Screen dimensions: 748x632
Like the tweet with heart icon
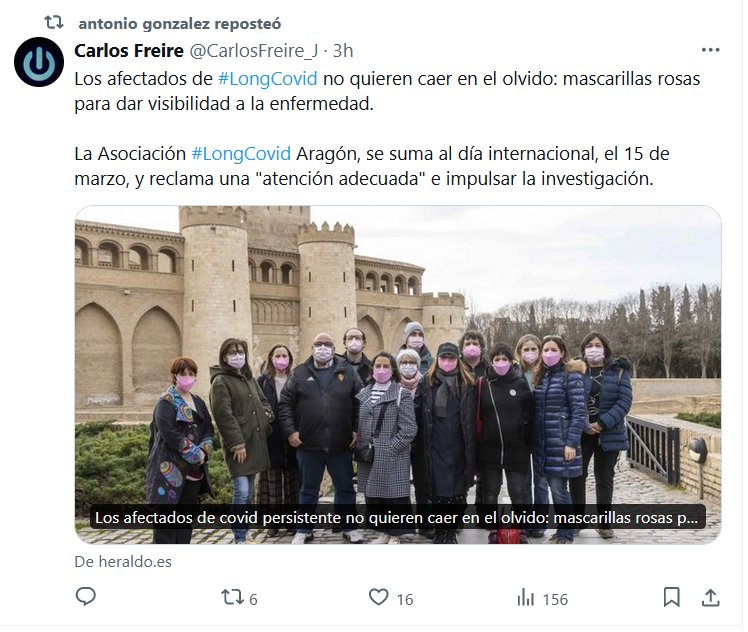pyautogui.click(x=379, y=597)
